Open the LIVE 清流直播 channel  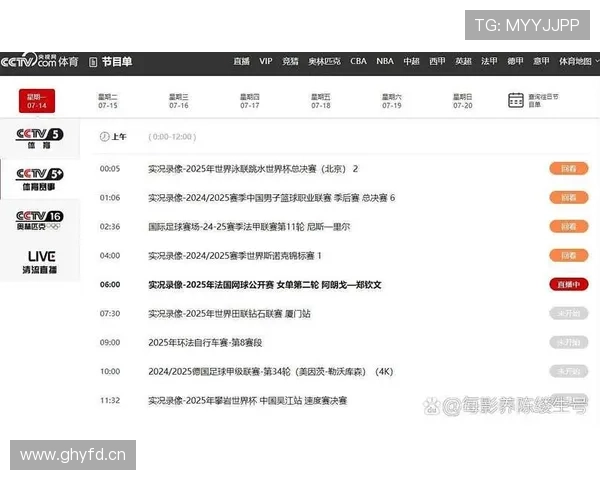(x=39, y=262)
